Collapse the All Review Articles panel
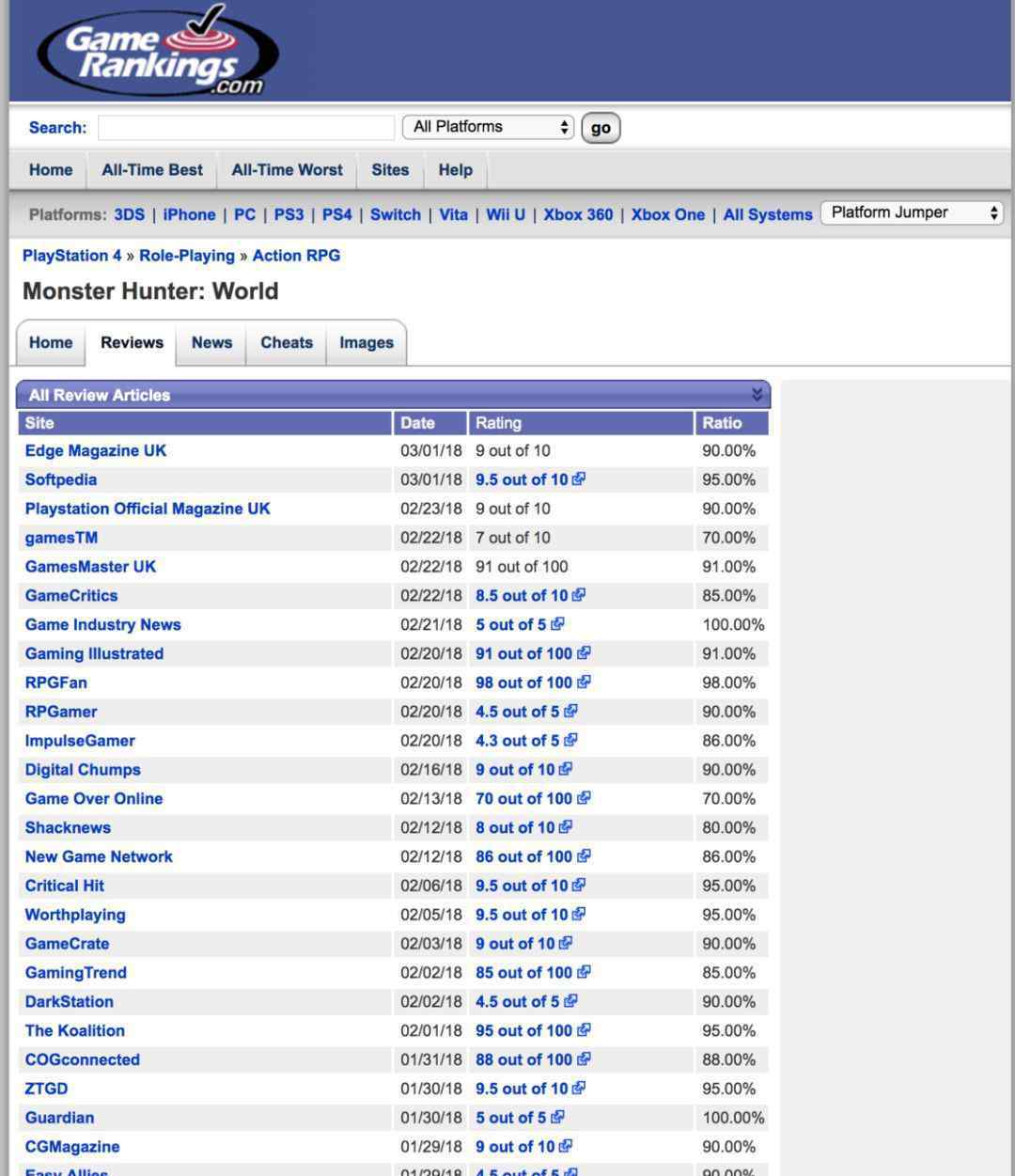The image size is (1015, 1176). click(757, 395)
